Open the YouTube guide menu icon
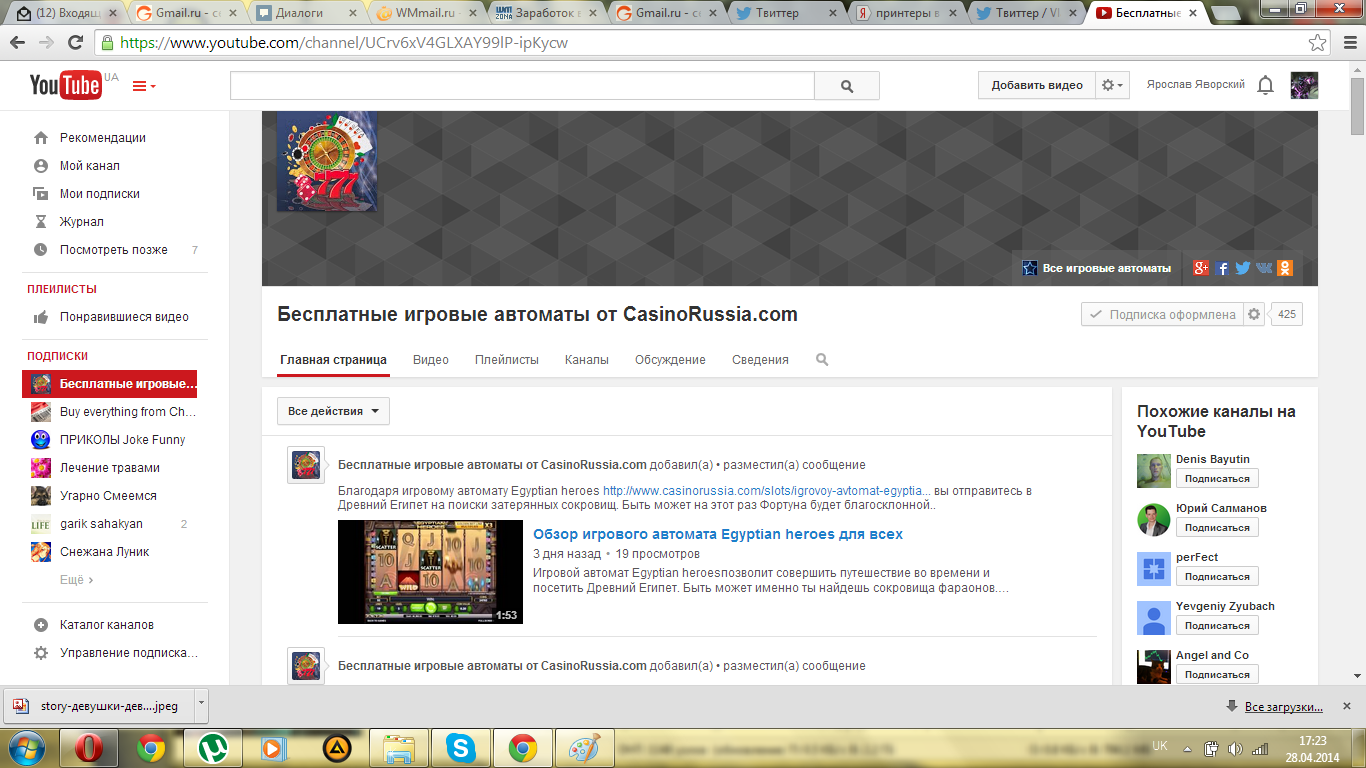The image size is (1366, 768). (144, 86)
